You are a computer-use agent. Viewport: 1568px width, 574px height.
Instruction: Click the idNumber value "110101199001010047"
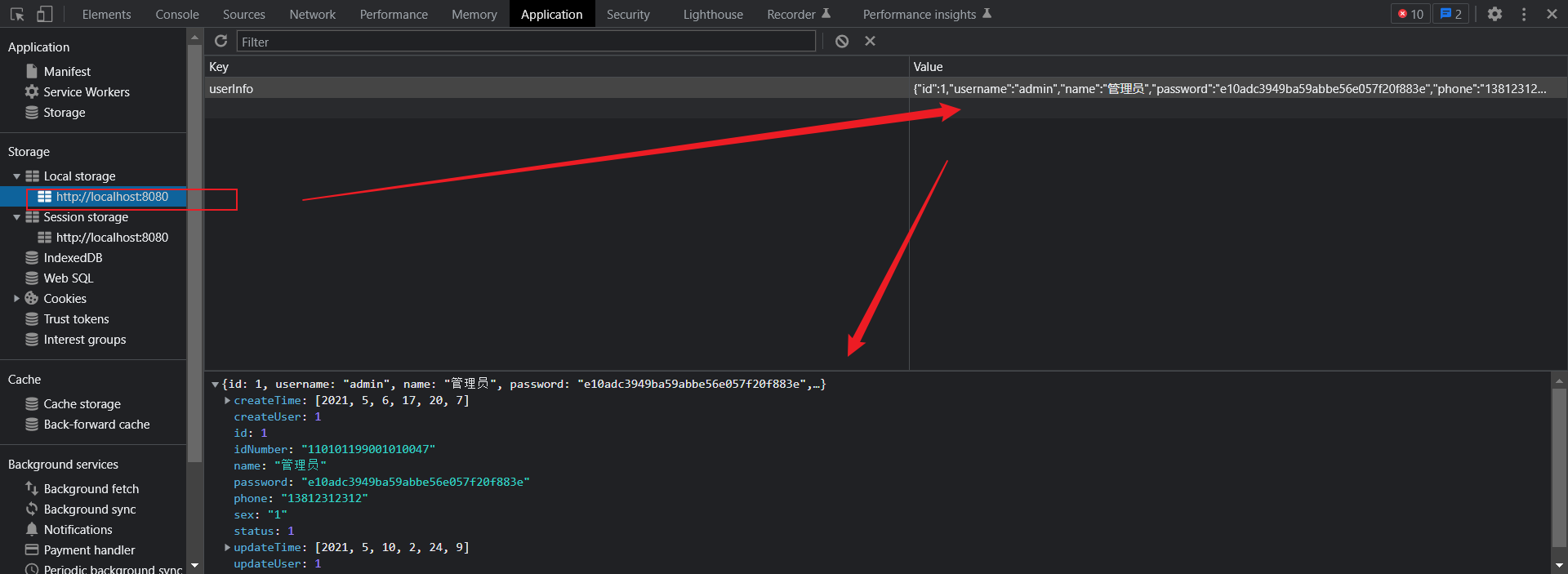tap(367, 449)
